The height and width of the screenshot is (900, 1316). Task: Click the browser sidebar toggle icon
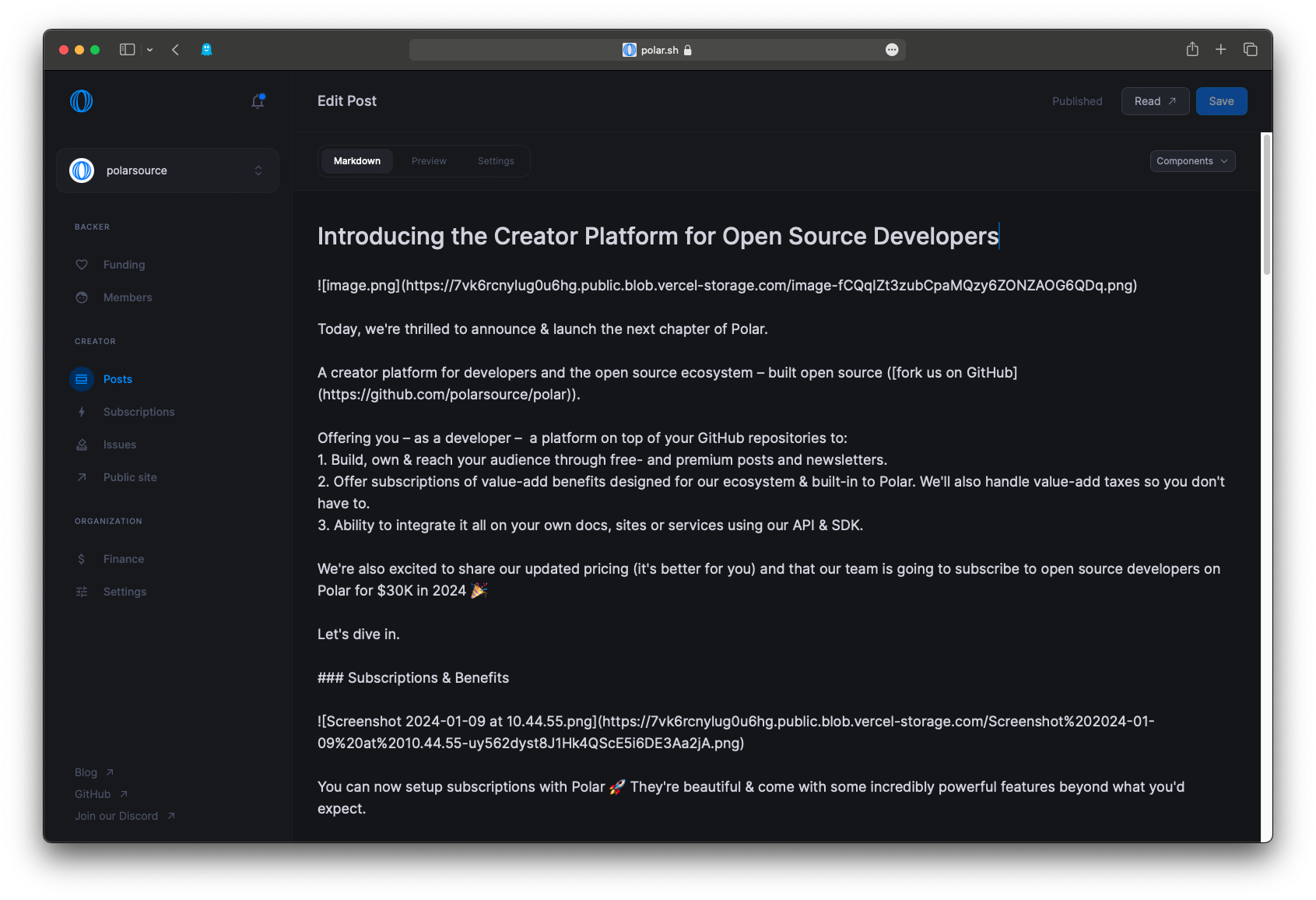(128, 50)
